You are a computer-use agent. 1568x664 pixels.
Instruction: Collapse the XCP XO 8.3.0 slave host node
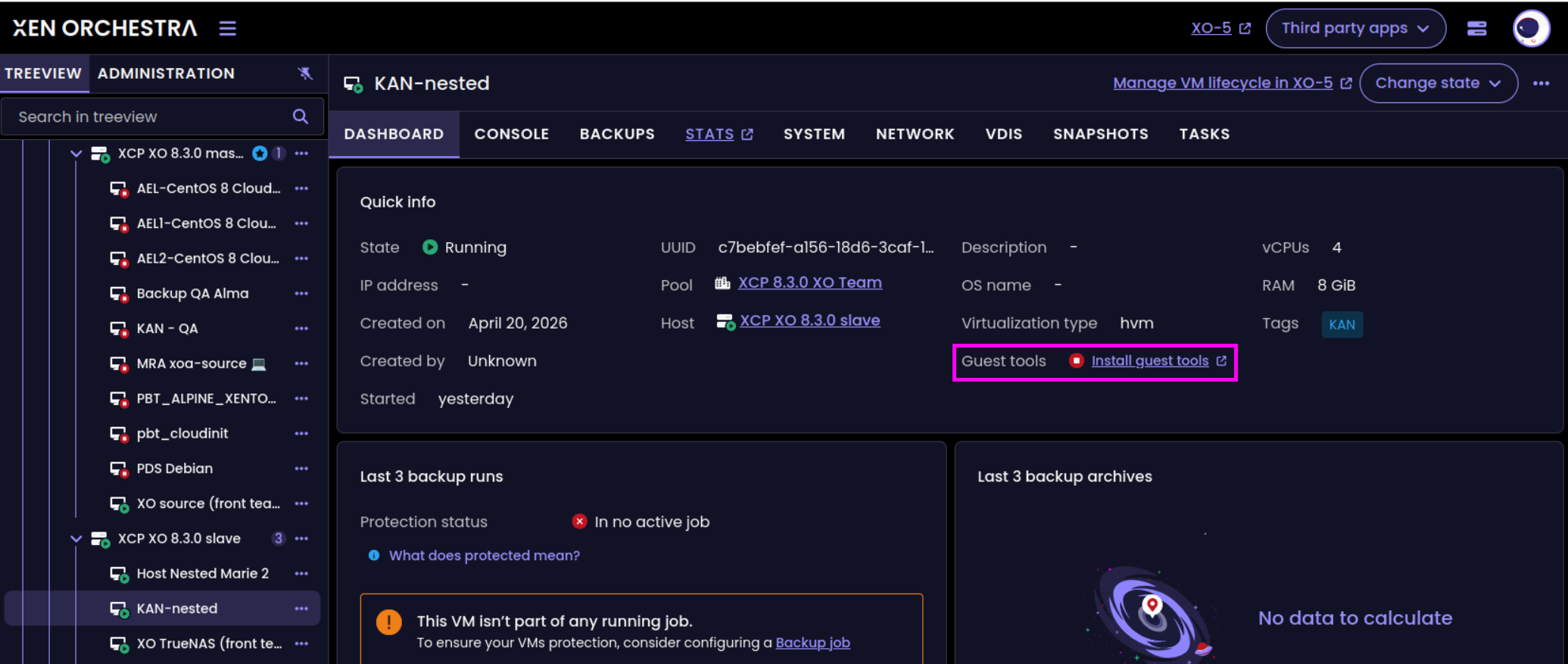point(76,538)
